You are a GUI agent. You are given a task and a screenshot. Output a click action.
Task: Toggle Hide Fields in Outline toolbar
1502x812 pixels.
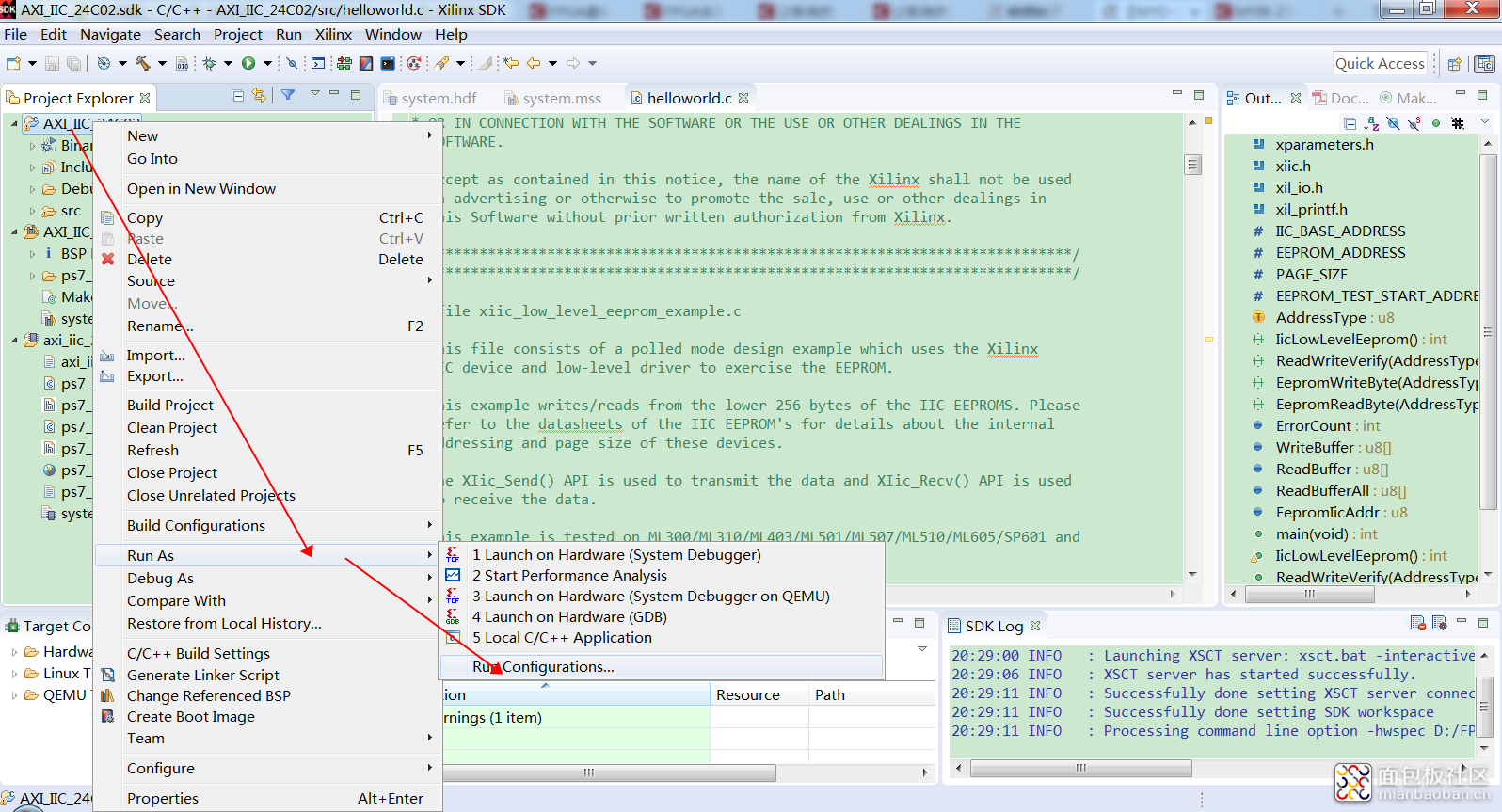[1393, 123]
